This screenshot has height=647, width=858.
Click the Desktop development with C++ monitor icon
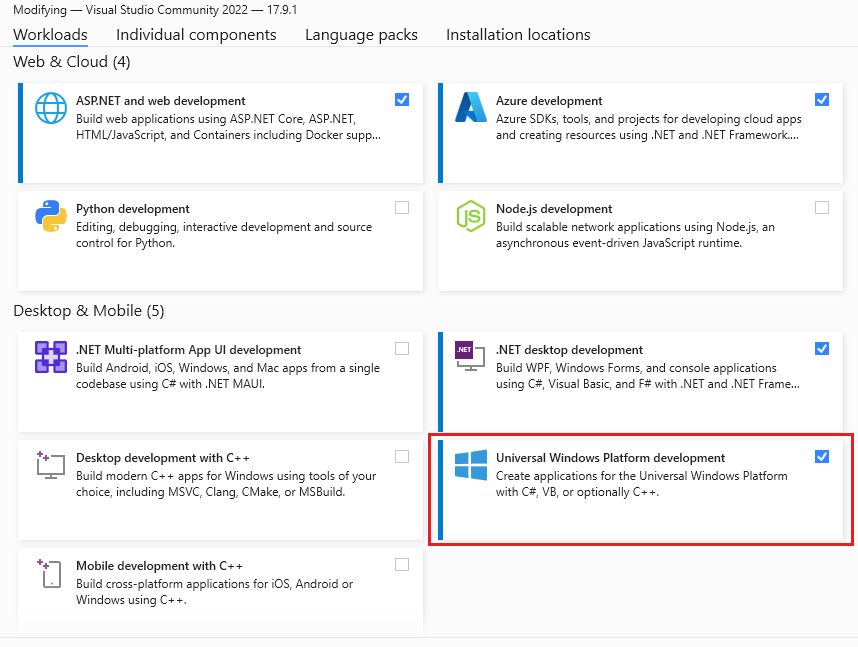point(50,465)
